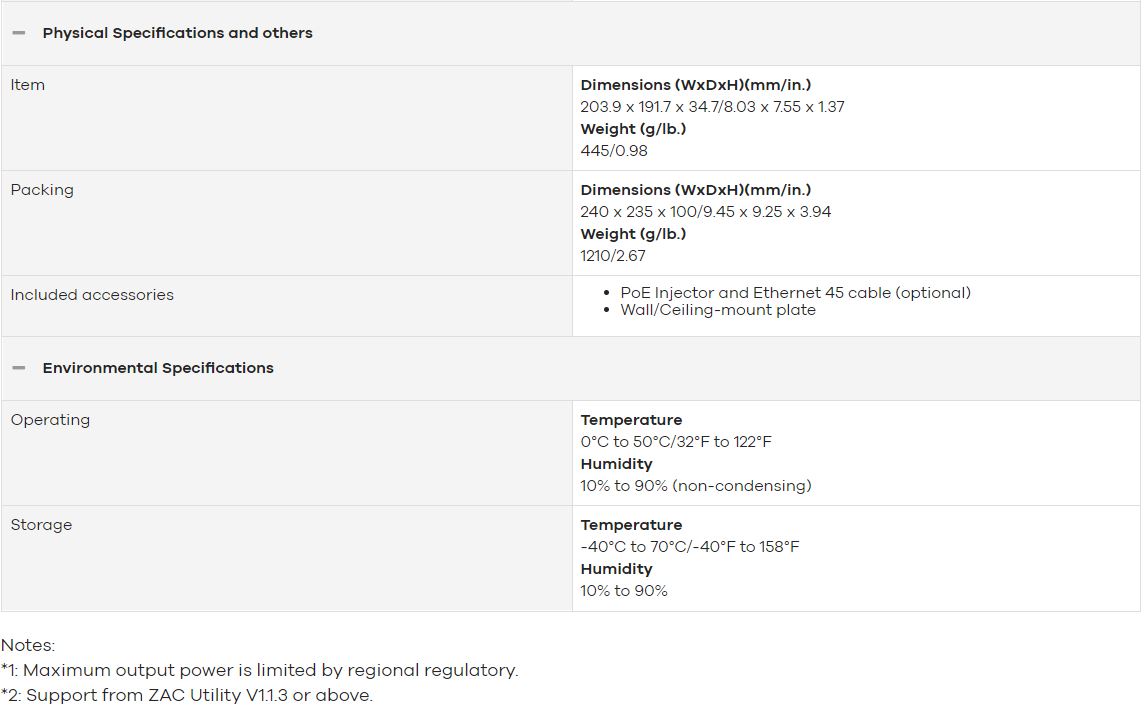1146x710 pixels.
Task: Click operating humidity non-condensing value
Action: point(696,486)
